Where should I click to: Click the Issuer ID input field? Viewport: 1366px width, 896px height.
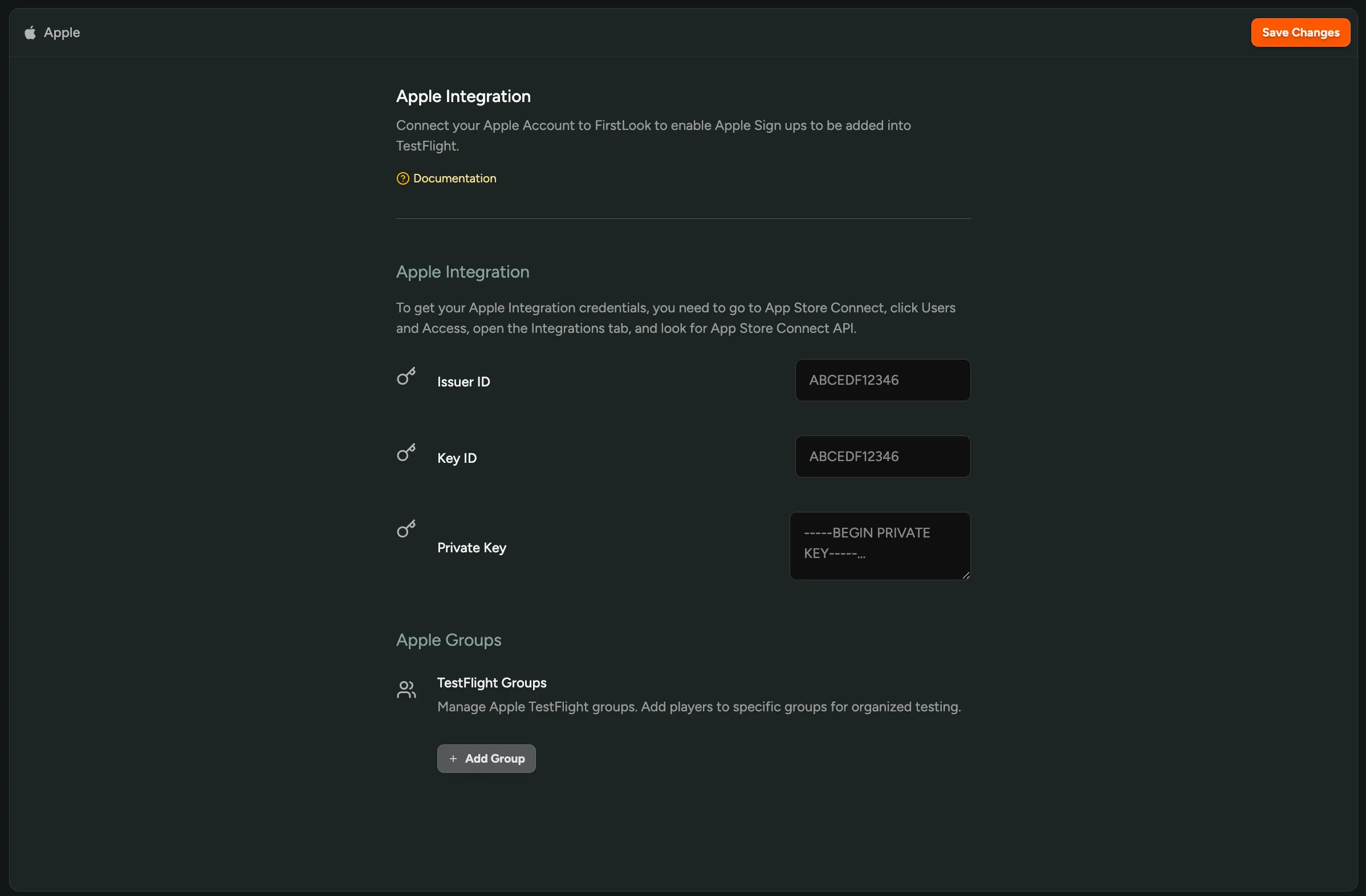(x=882, y=380)
